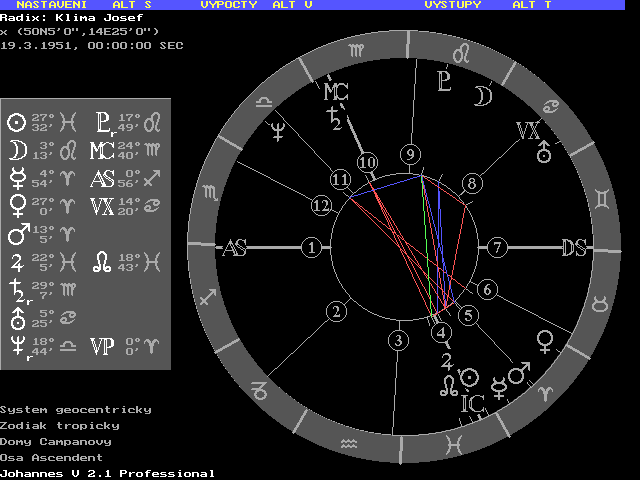Click the Sun symbol in the positions table
This screenshot has height=480, width=640.
16,123
